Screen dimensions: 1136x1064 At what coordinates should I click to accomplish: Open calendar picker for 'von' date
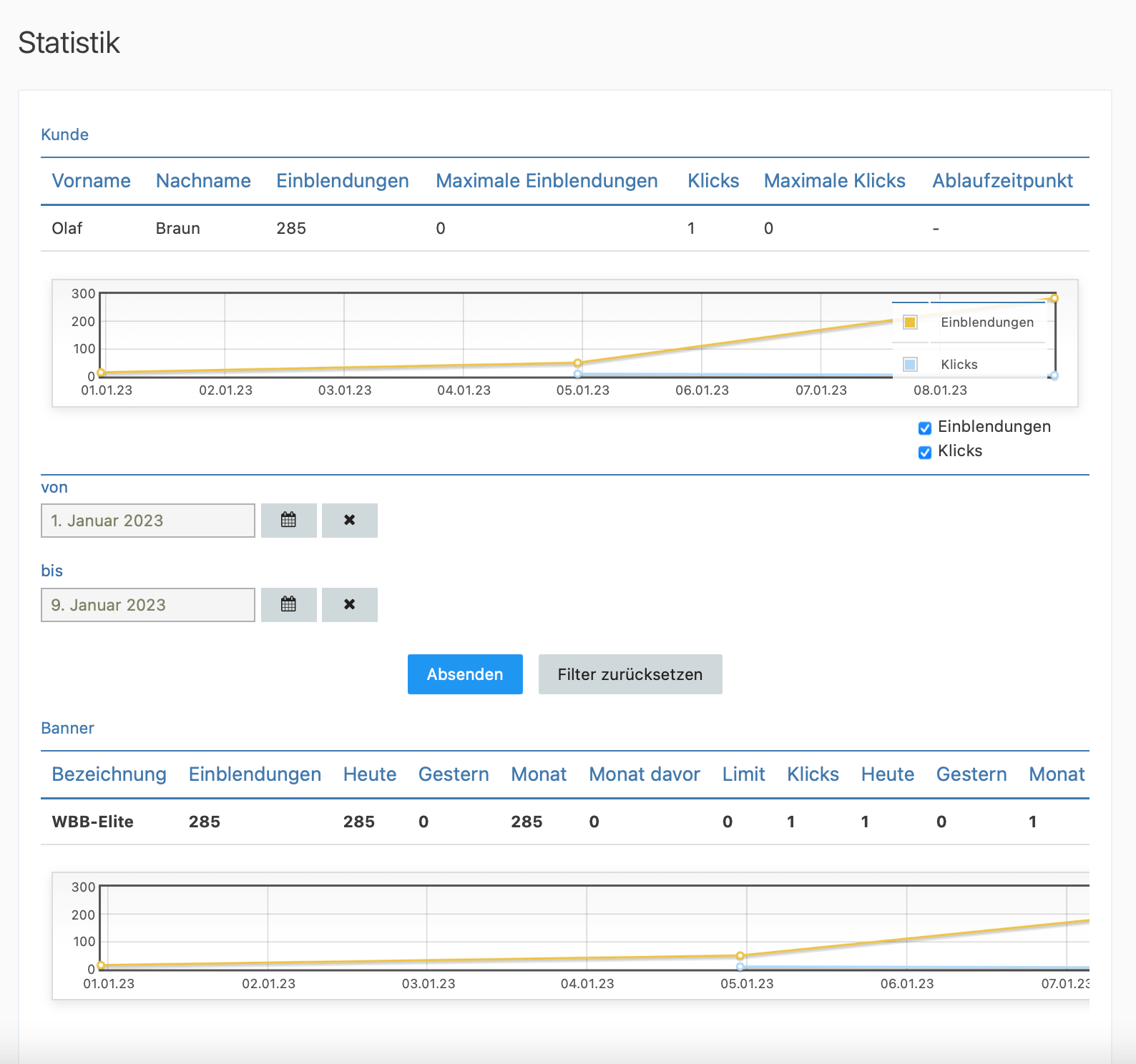(x=288, y=521)
